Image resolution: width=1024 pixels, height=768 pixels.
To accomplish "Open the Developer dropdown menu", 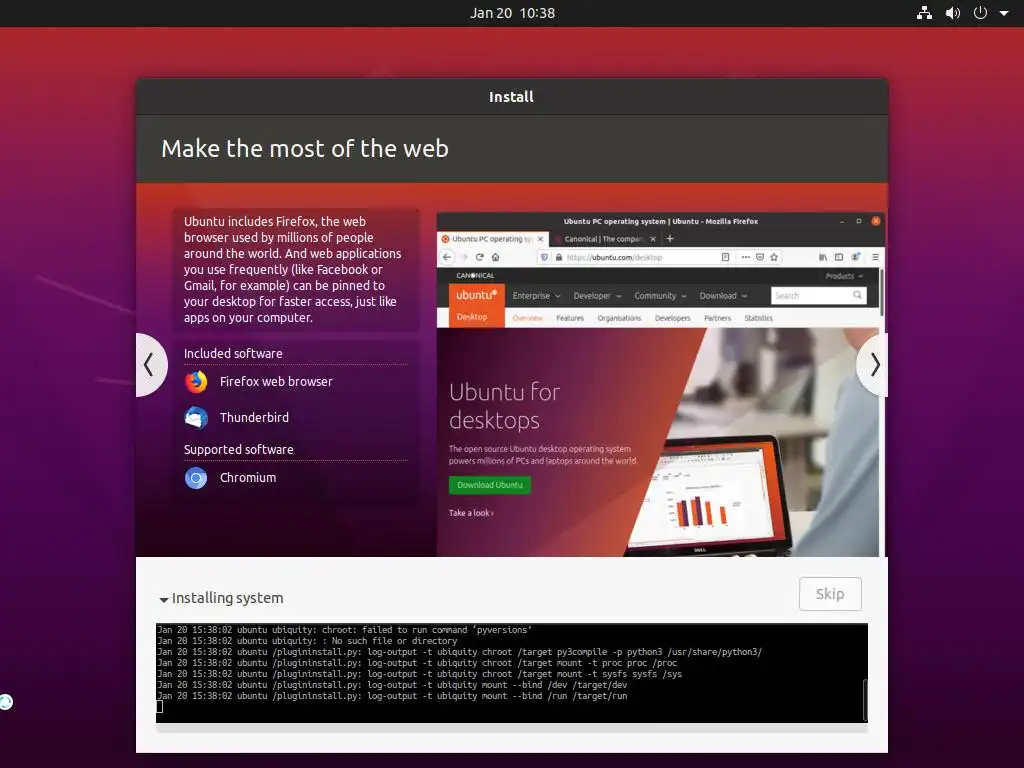I will pyautogui.click(x=598, y=296).
